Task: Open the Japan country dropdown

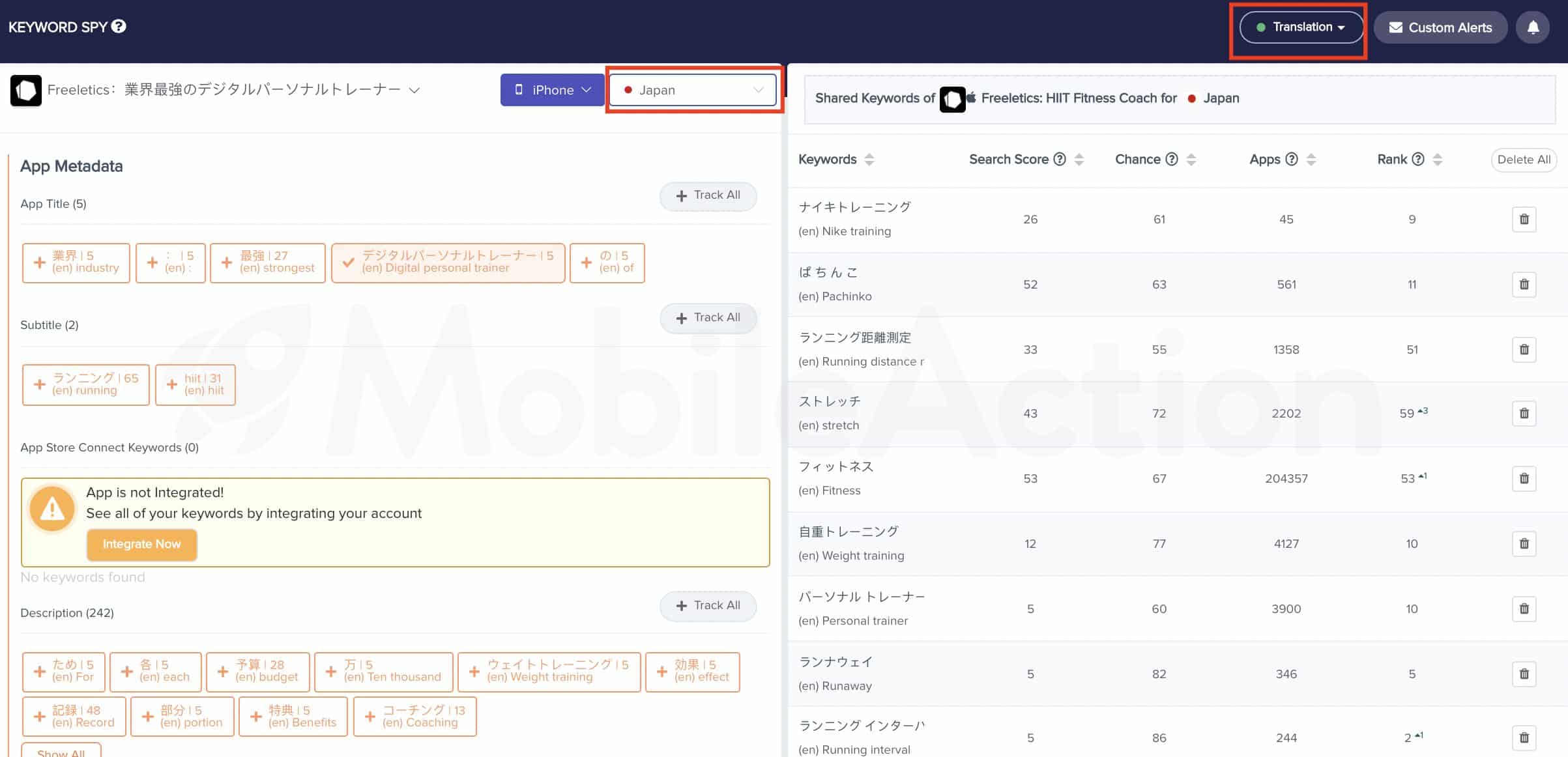Action: tap(693, 90)
